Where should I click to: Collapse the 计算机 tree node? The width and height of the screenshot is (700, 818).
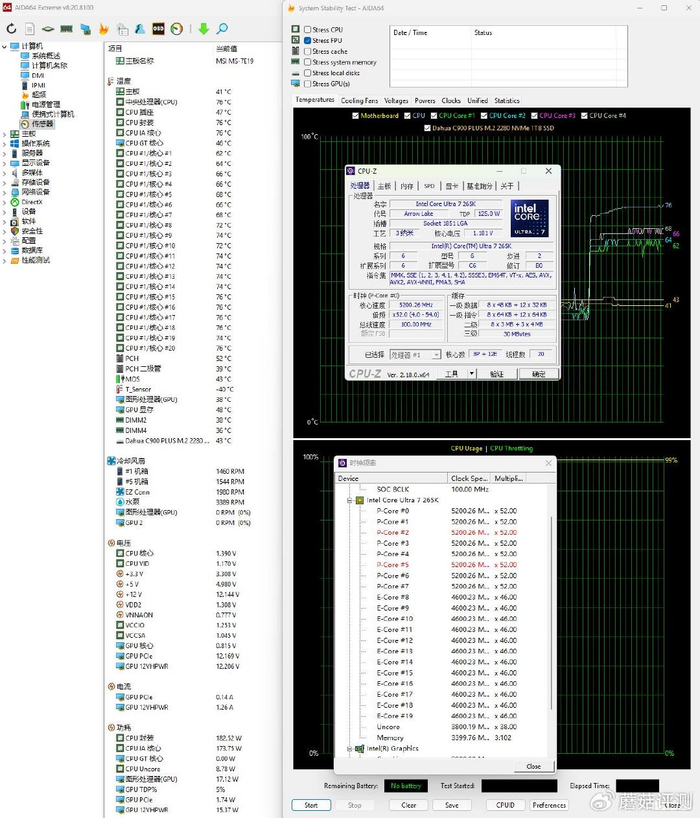[5, 46]
